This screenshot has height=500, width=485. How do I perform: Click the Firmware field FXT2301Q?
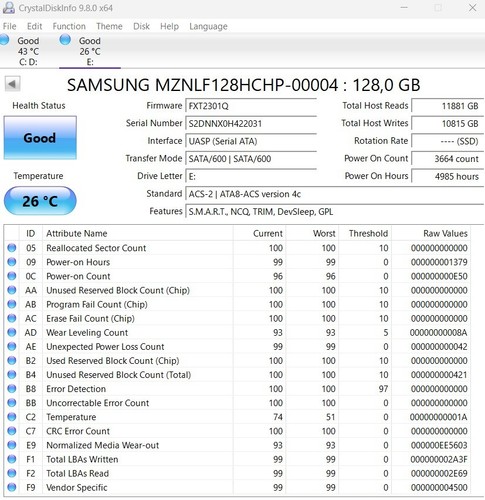[251, 106]
